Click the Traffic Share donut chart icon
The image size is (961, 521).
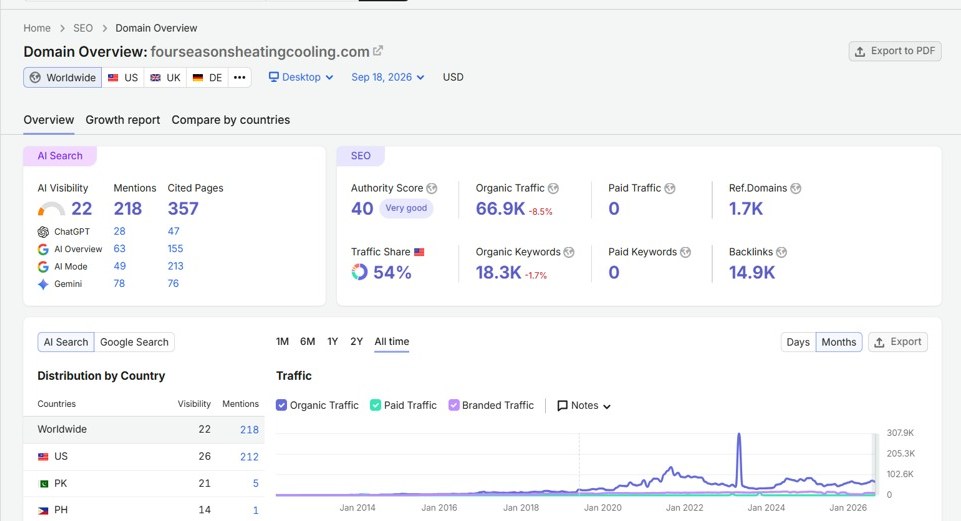[x=359, y=272]
